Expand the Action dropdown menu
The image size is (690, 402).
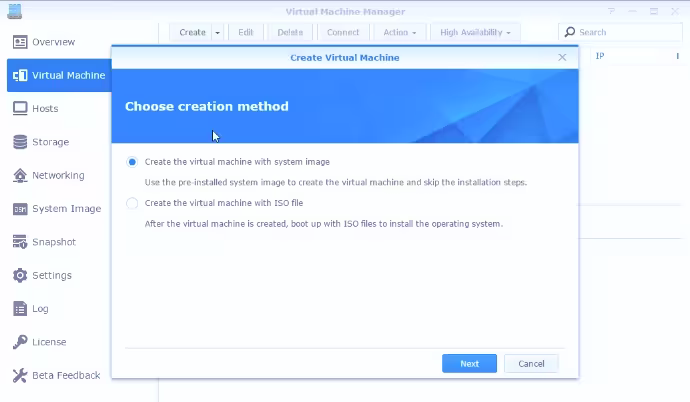coord(400,33)
